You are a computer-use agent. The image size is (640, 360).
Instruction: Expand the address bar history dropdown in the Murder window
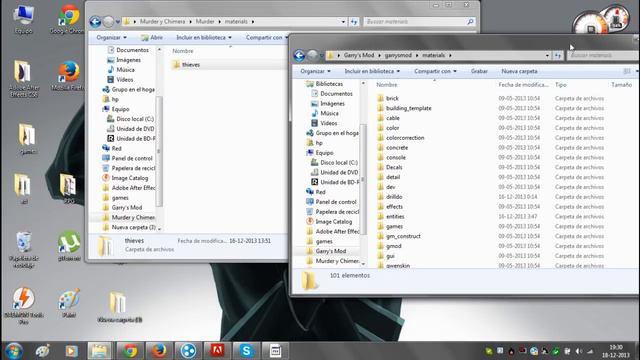click(x=343, y=22)
